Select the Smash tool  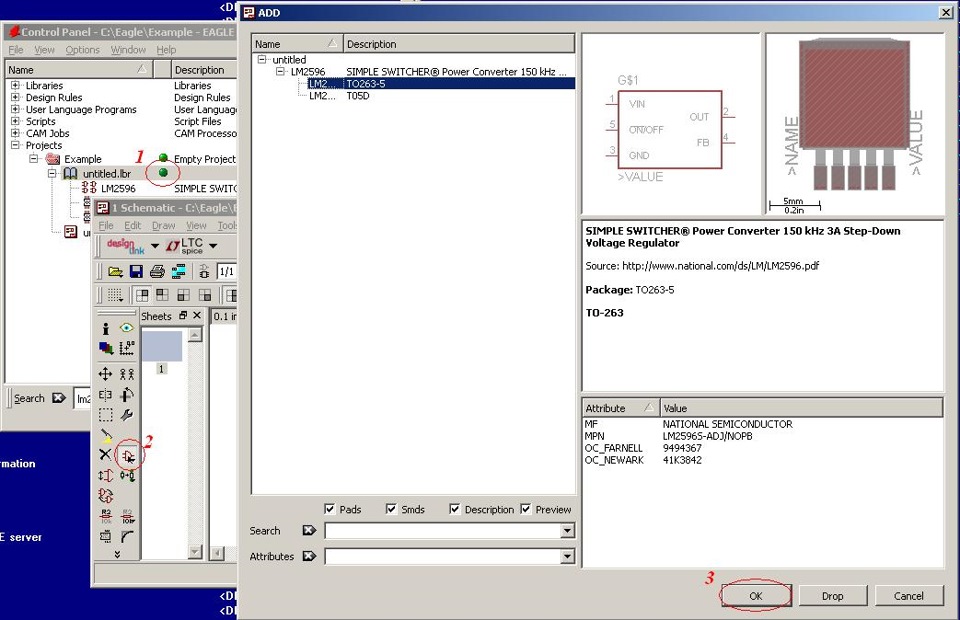tap(105, 537)
